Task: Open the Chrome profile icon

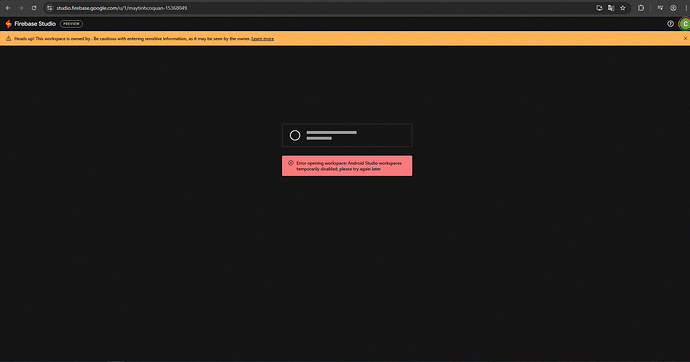Action: 673,8
